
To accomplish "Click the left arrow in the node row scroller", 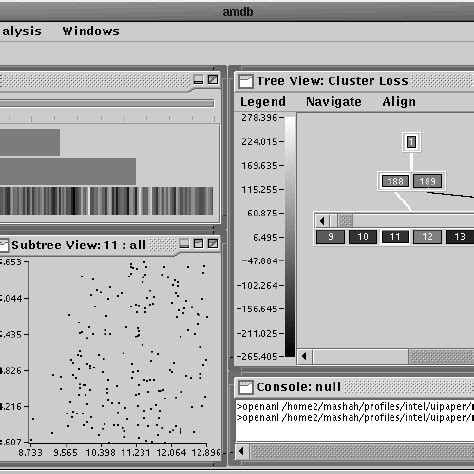I will pyautogui.click(x=322, y=221).
